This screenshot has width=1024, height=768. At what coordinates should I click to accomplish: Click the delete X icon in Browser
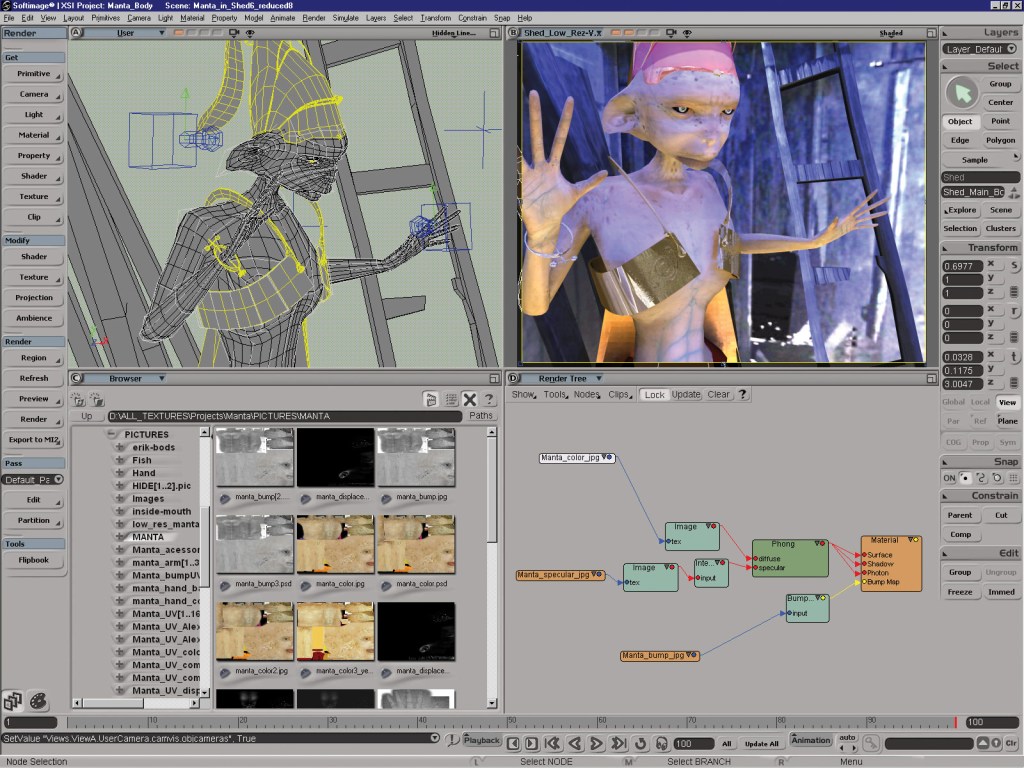pyautogui.click(x=469, y=400)
